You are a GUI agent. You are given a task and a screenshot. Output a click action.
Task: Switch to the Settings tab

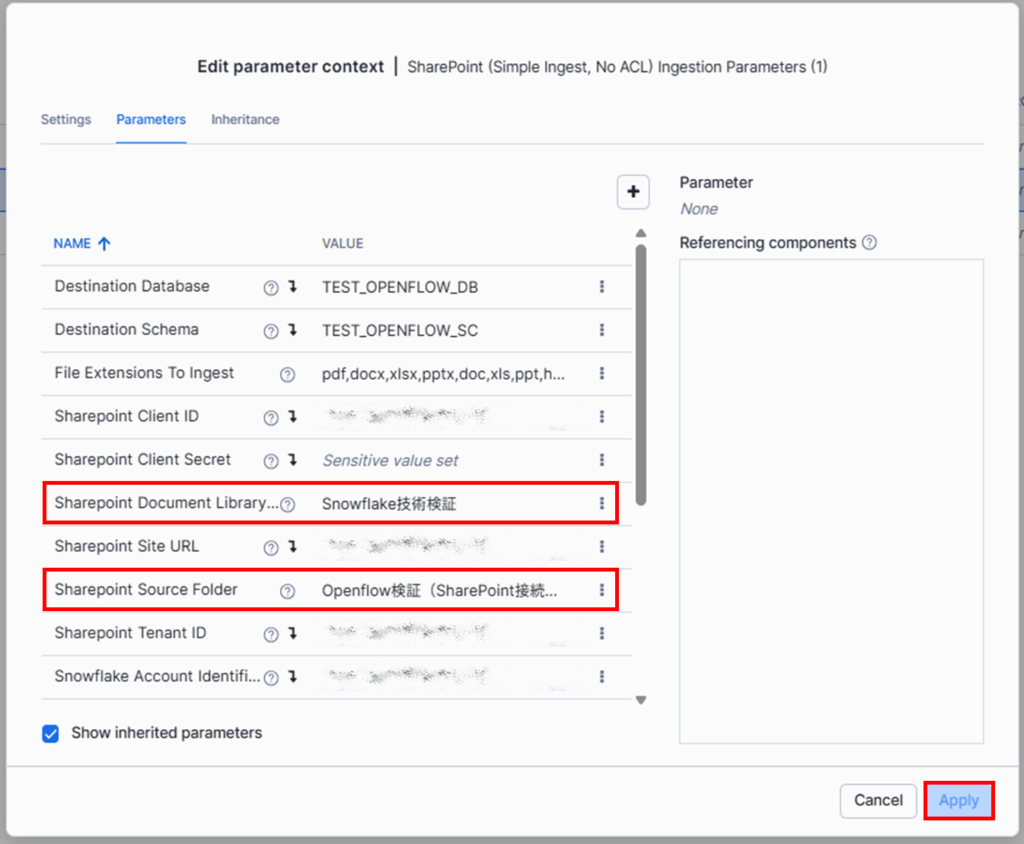pos(66,120)
